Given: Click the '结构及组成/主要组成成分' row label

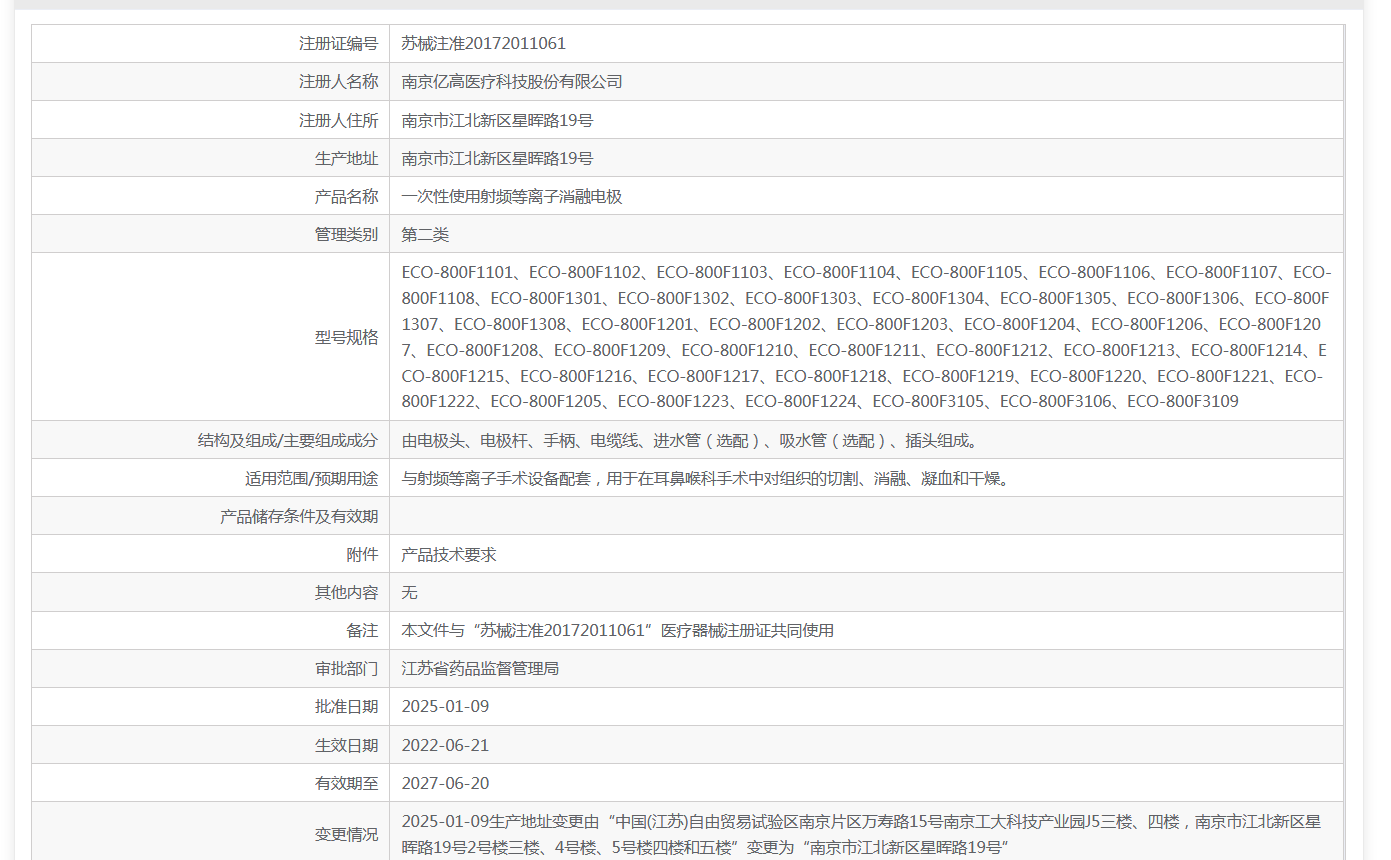Looking at the screenshot, I should [x=288, y=440].
